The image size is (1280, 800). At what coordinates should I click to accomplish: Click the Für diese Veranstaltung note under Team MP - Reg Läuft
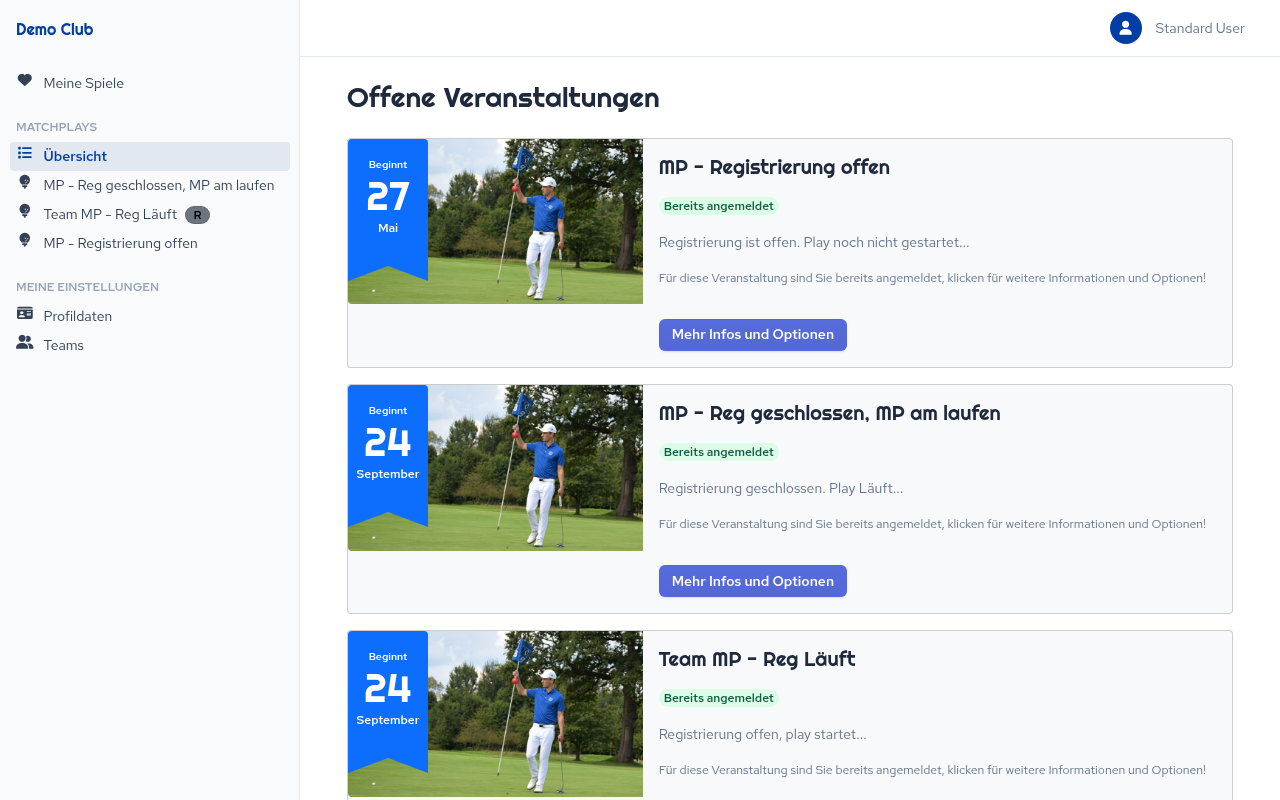click(932, 770)
